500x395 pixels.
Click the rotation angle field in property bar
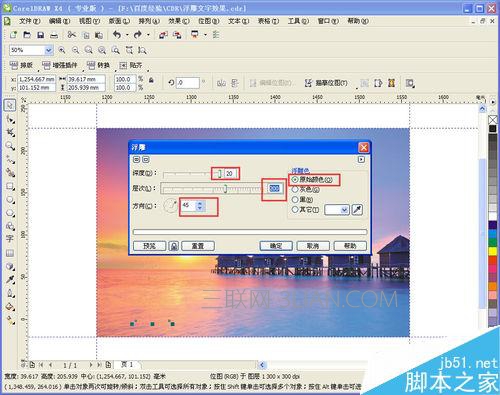pyautogui.click(x=188, y=83)
